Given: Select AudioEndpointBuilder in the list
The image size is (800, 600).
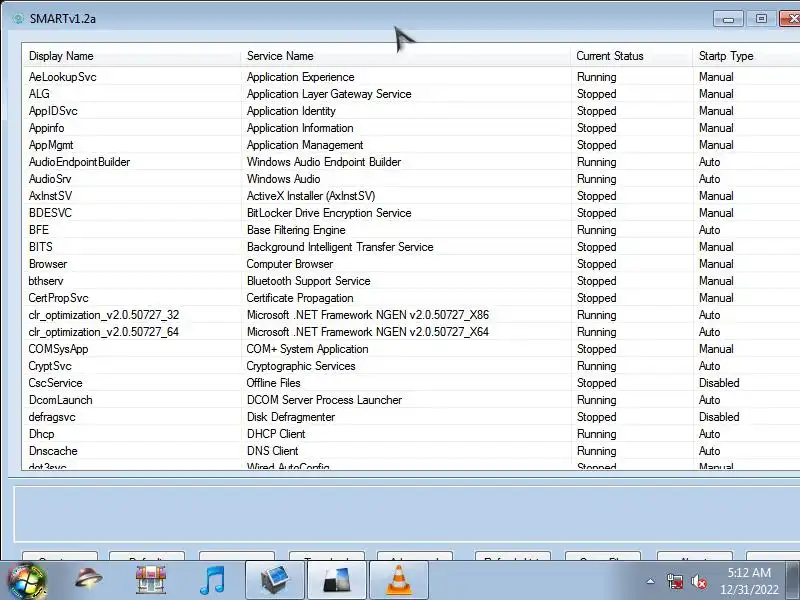Looking at the screenshot, I should click(x=80, y=162).
